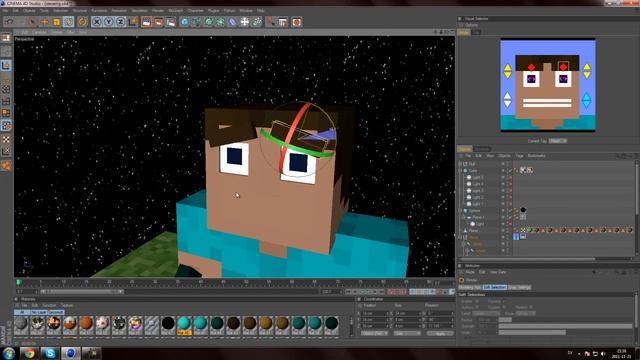This screenshot has height=360, width=640.
Task: Enable Light 5 via its red cross
Action: pyautogui.click(x=510, y=177)
